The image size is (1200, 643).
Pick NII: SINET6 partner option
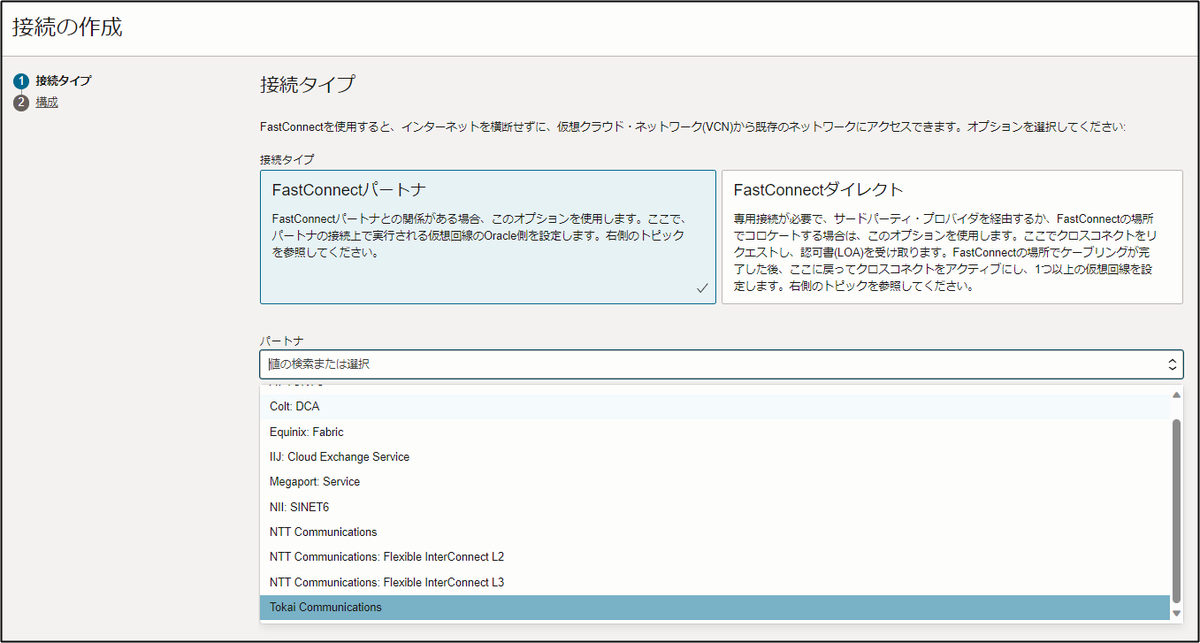coord(714,507)
